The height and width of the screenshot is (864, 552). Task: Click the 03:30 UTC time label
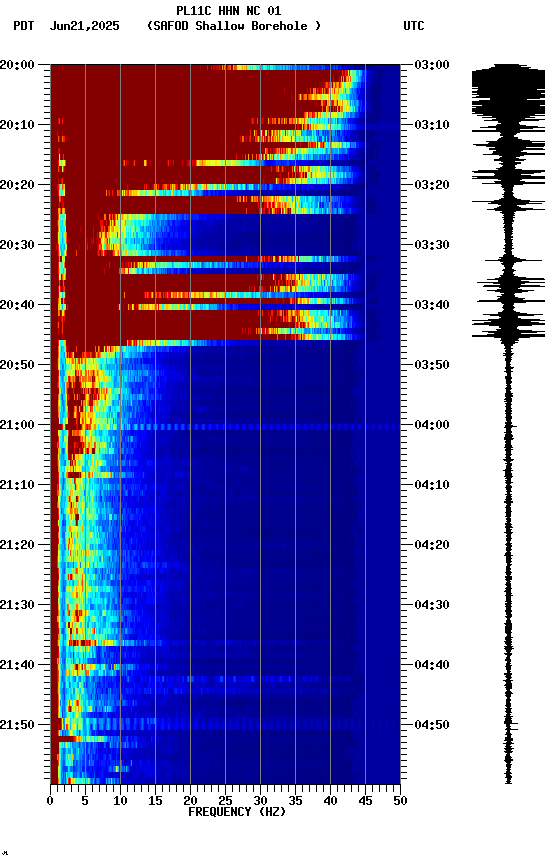pos(432,245)
